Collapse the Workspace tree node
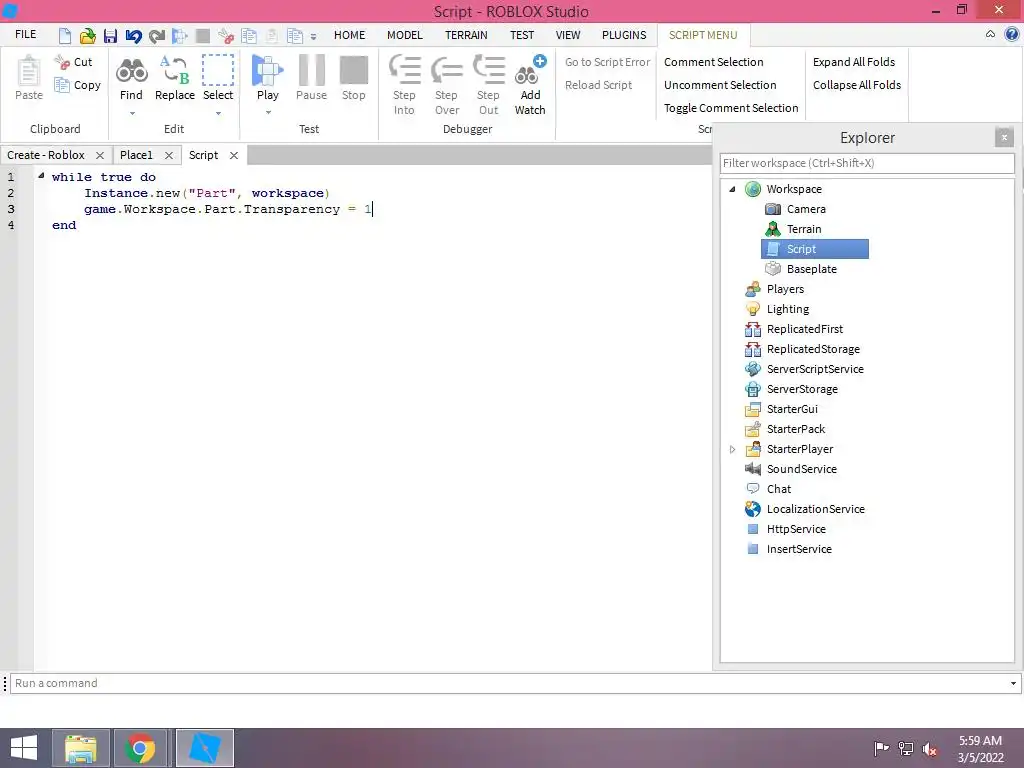1024x768 pixels. [733, 189]
